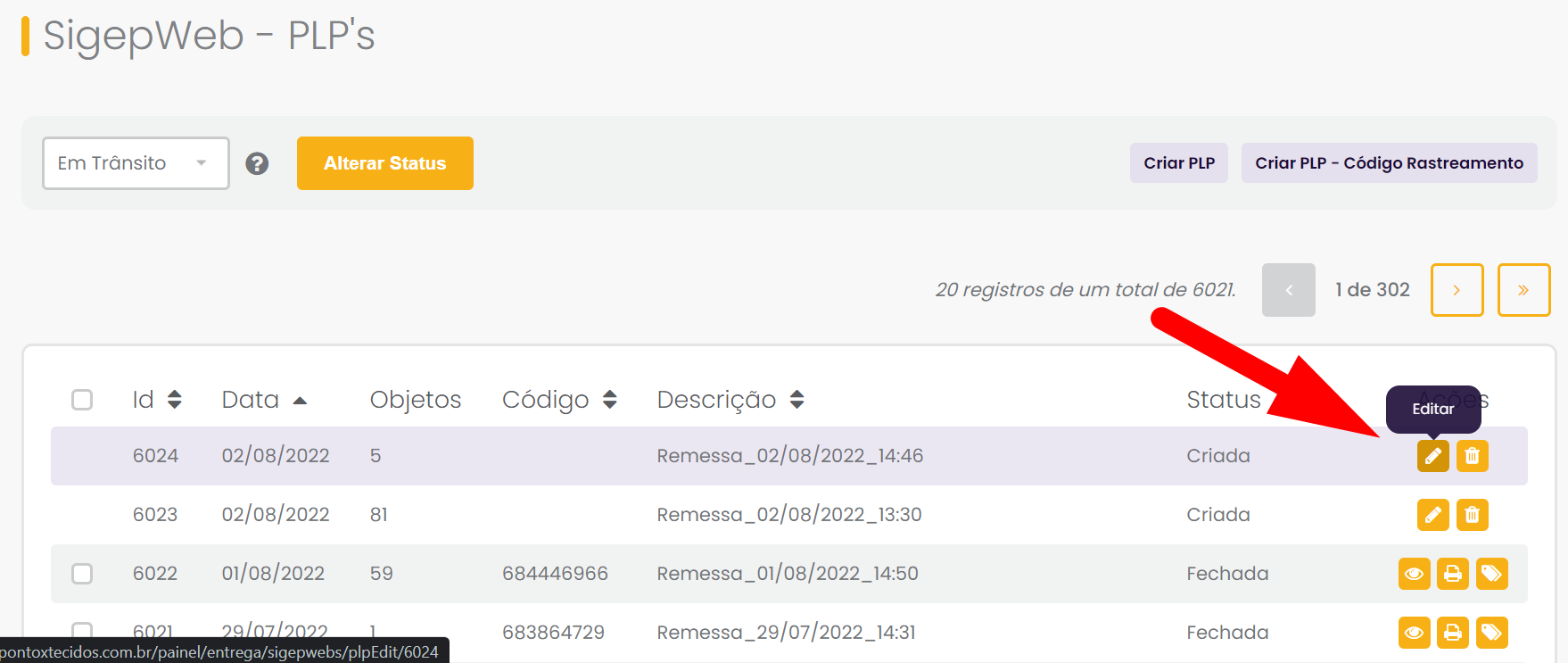Click description Remessa_29/07/2022_14:31

(786, 633)
